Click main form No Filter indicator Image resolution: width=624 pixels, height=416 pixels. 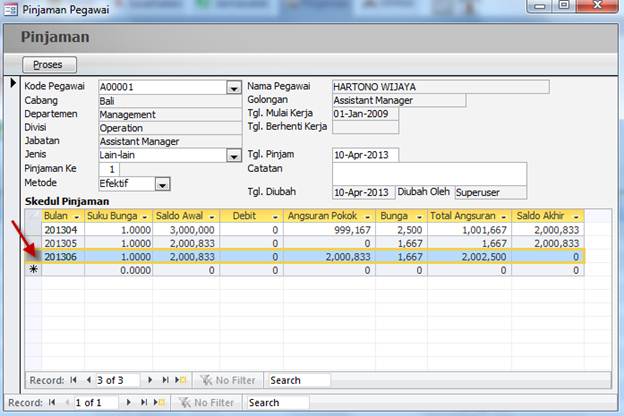click(x=206, y=402)
